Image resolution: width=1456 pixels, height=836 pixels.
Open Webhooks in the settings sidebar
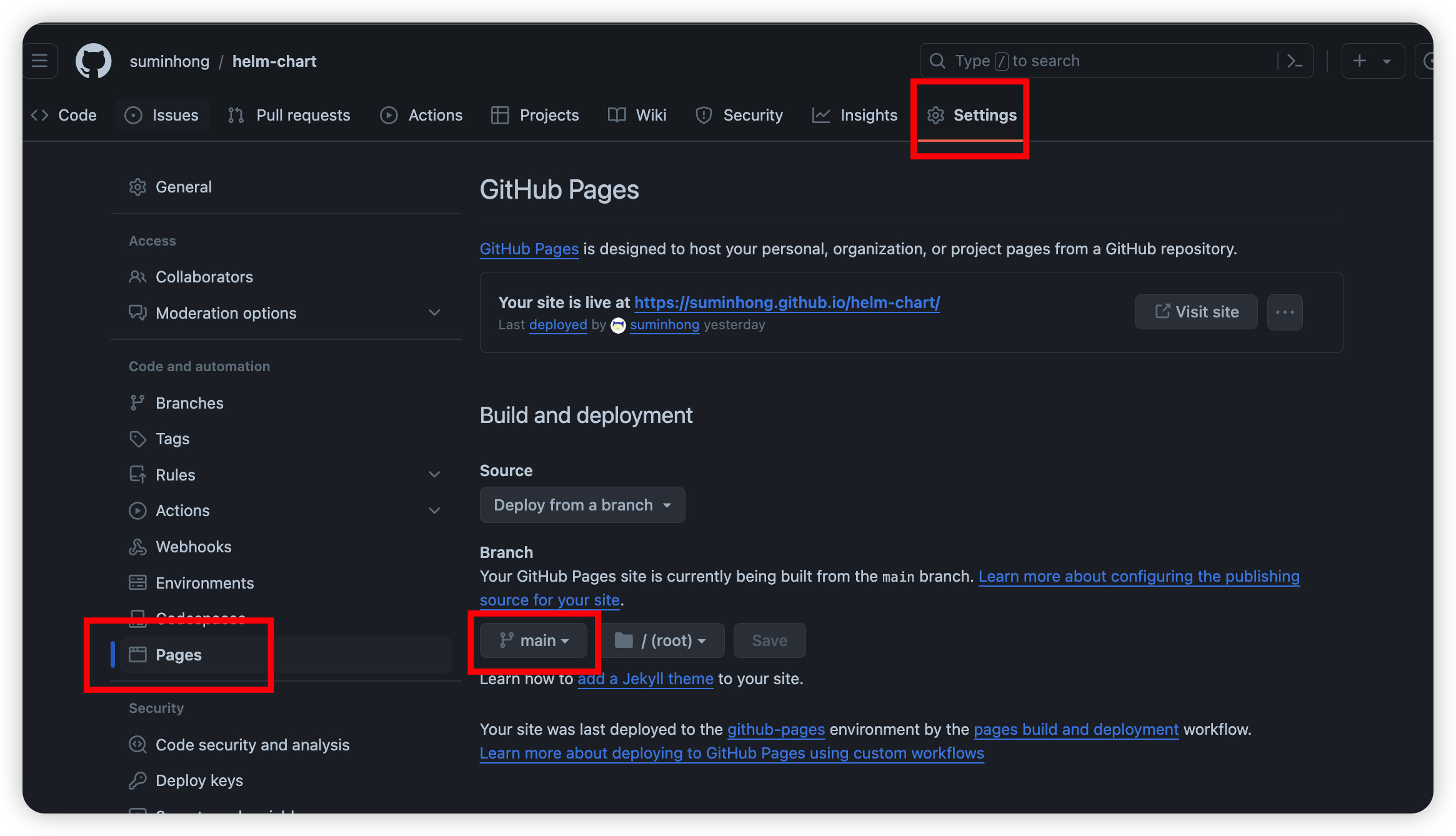193,547
